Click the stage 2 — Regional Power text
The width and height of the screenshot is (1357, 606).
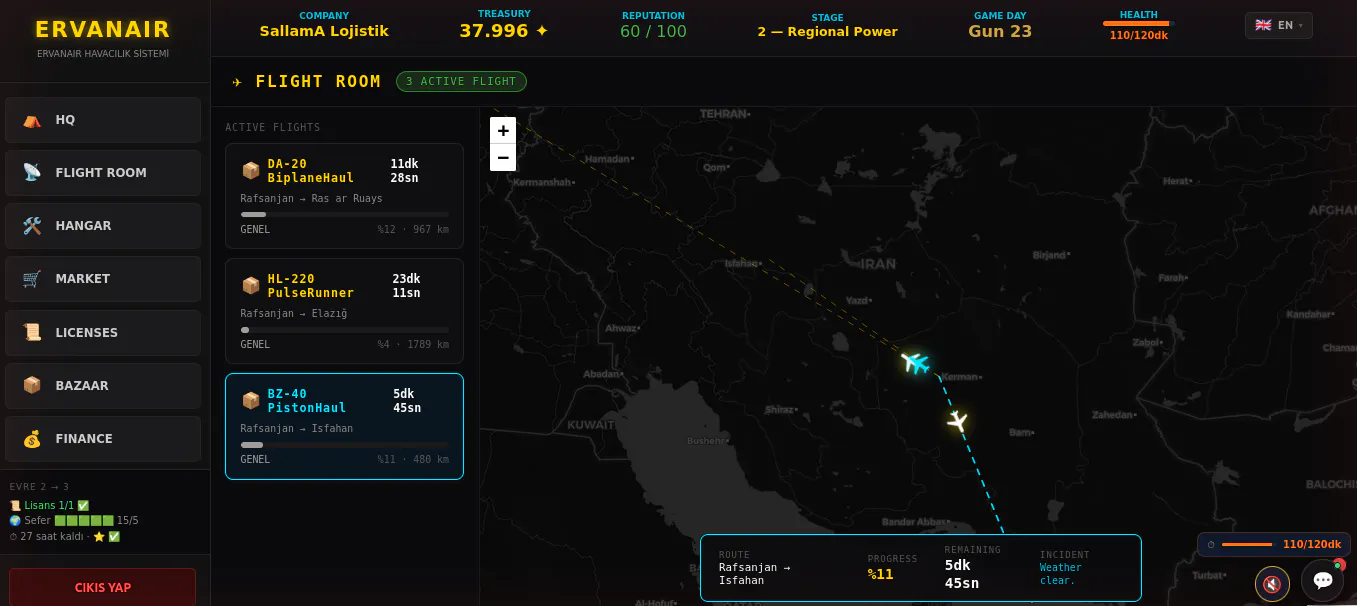827,32
